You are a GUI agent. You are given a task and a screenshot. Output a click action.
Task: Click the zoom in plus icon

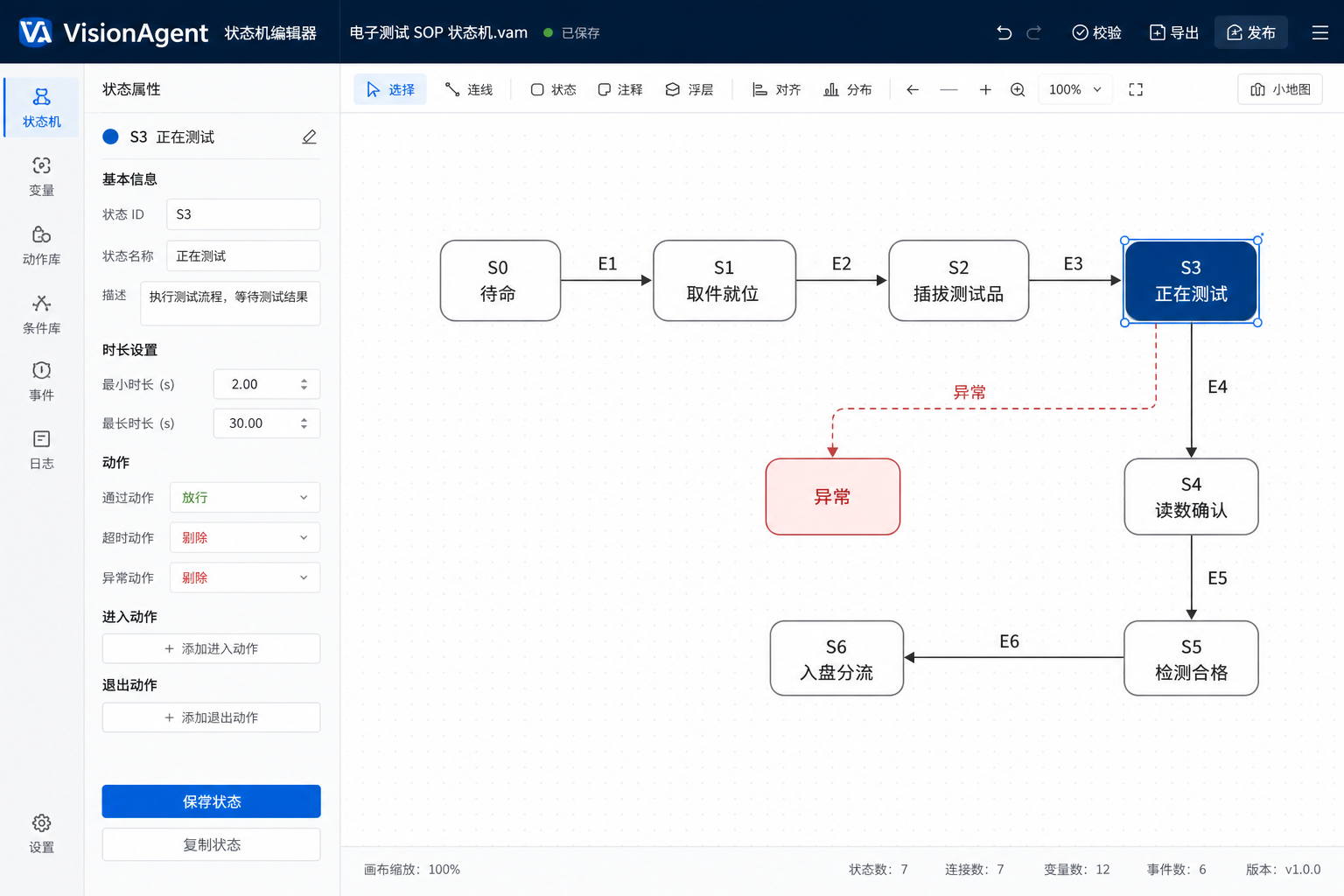(985, 89)
